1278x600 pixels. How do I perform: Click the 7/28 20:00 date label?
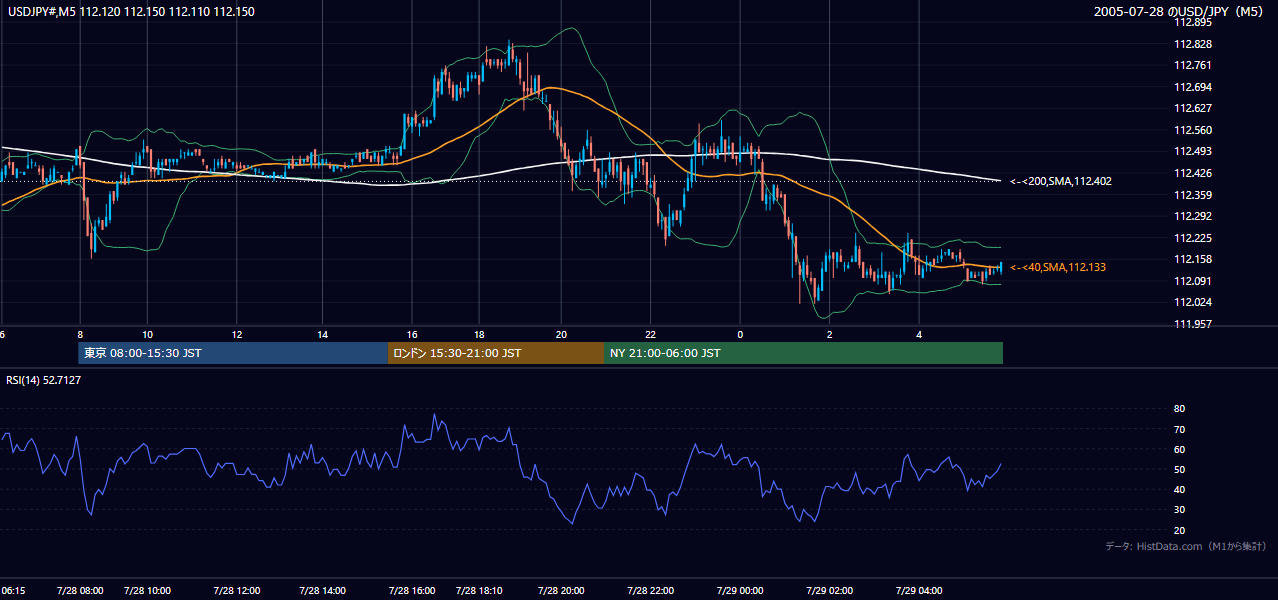(561, 590)
